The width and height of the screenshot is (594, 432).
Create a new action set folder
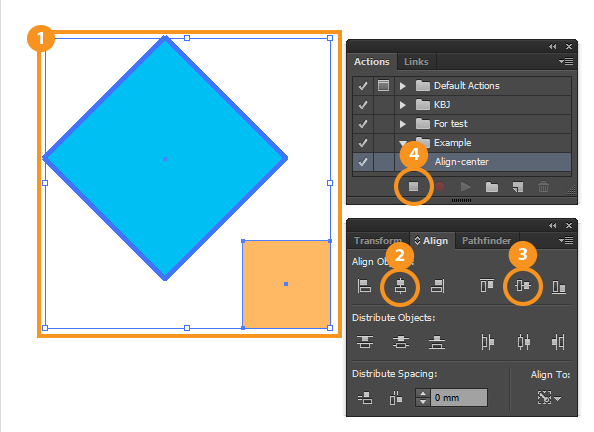pyautogui.click(x=492, y=187)
